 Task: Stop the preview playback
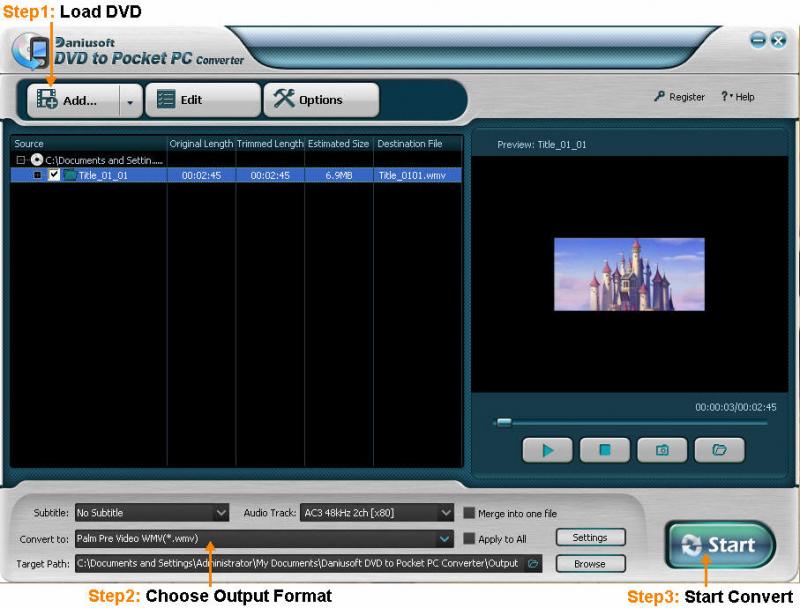pos(604,450)
